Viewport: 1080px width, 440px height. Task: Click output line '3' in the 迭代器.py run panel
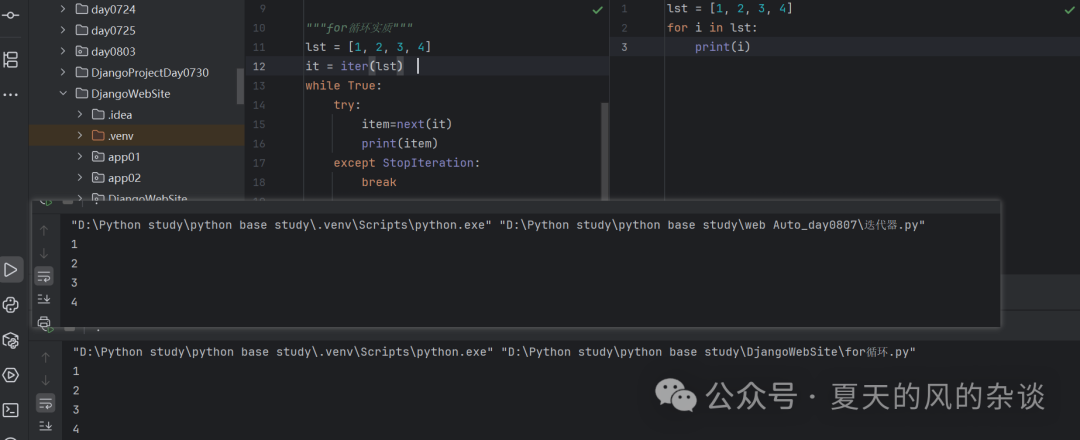pyautogui.click(x=74, y=282)
